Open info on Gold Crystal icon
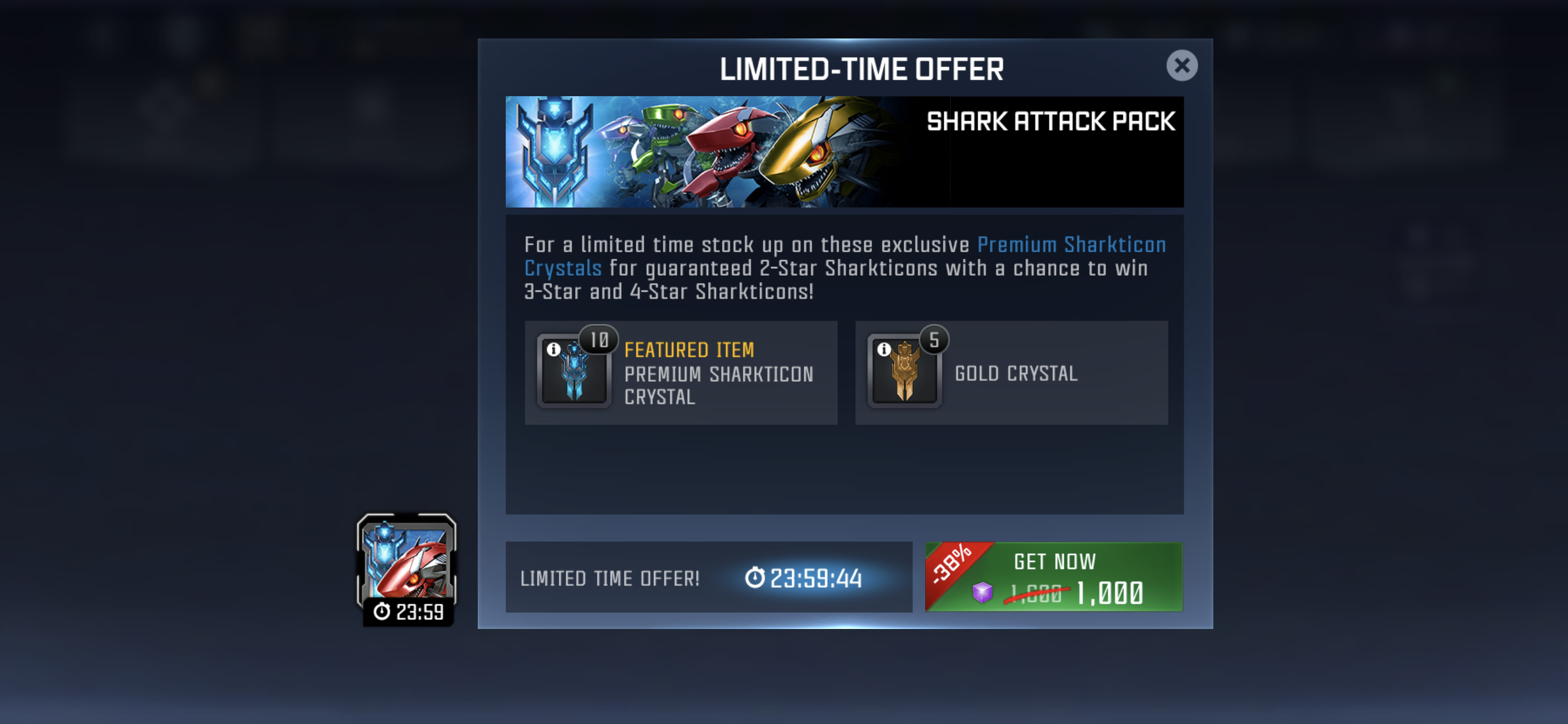The width and height of the screenshot is (1568, 724). tap(884, 349)
